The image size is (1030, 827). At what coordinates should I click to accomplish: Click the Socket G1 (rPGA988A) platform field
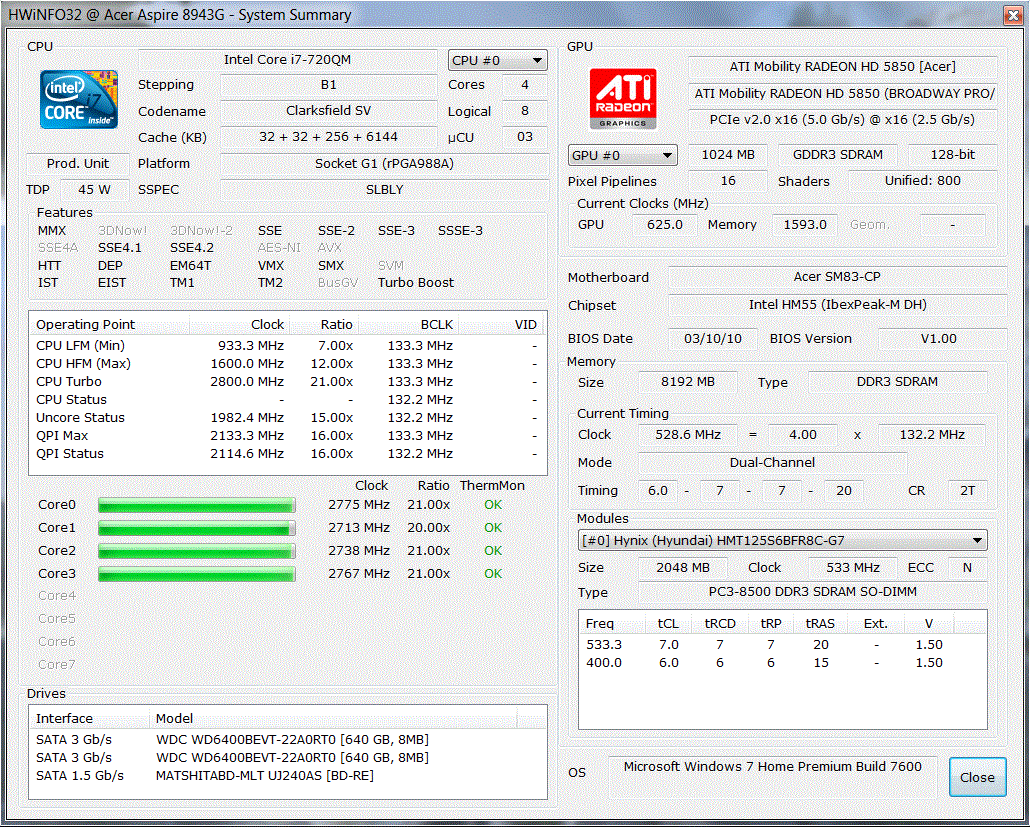[384, 164]
